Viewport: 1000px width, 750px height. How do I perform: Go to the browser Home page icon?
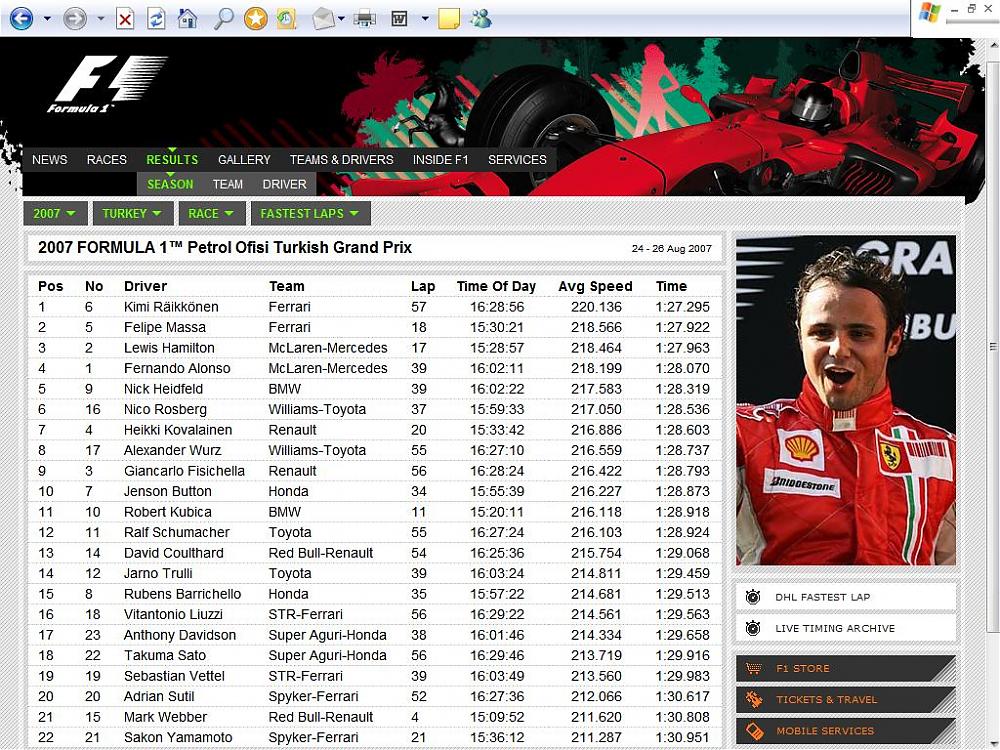coord(187,18)
